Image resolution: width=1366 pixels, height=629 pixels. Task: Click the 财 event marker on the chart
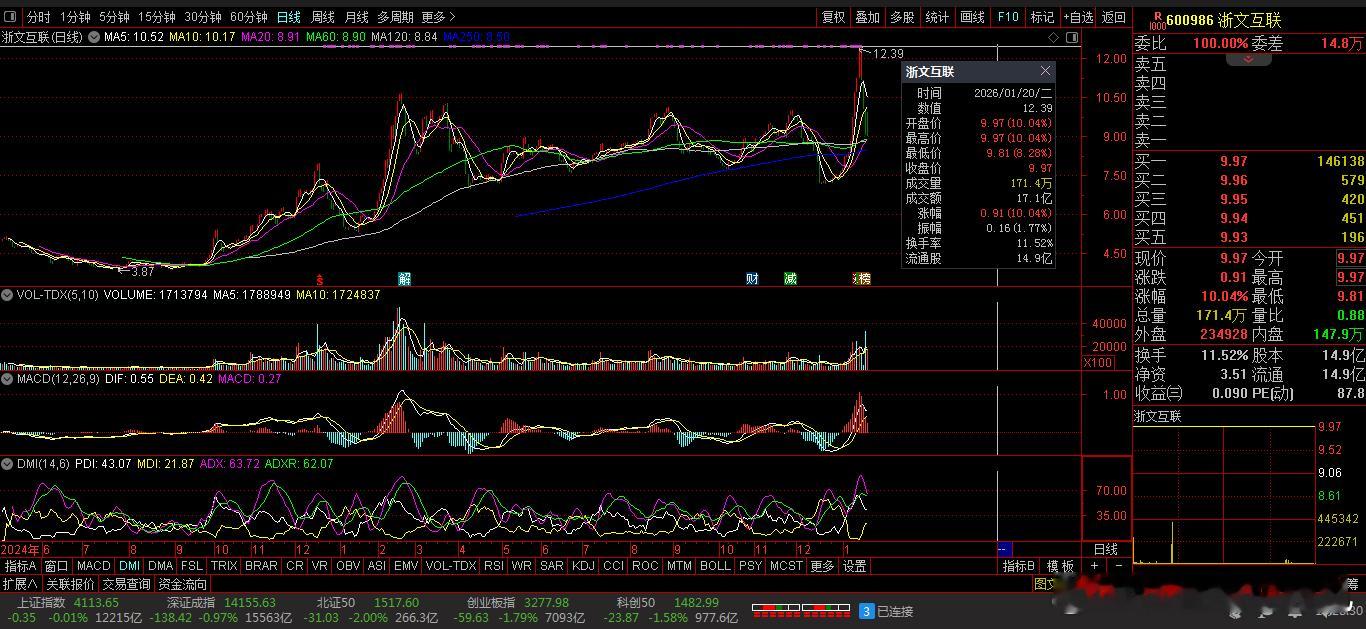[x=752, y=278]
